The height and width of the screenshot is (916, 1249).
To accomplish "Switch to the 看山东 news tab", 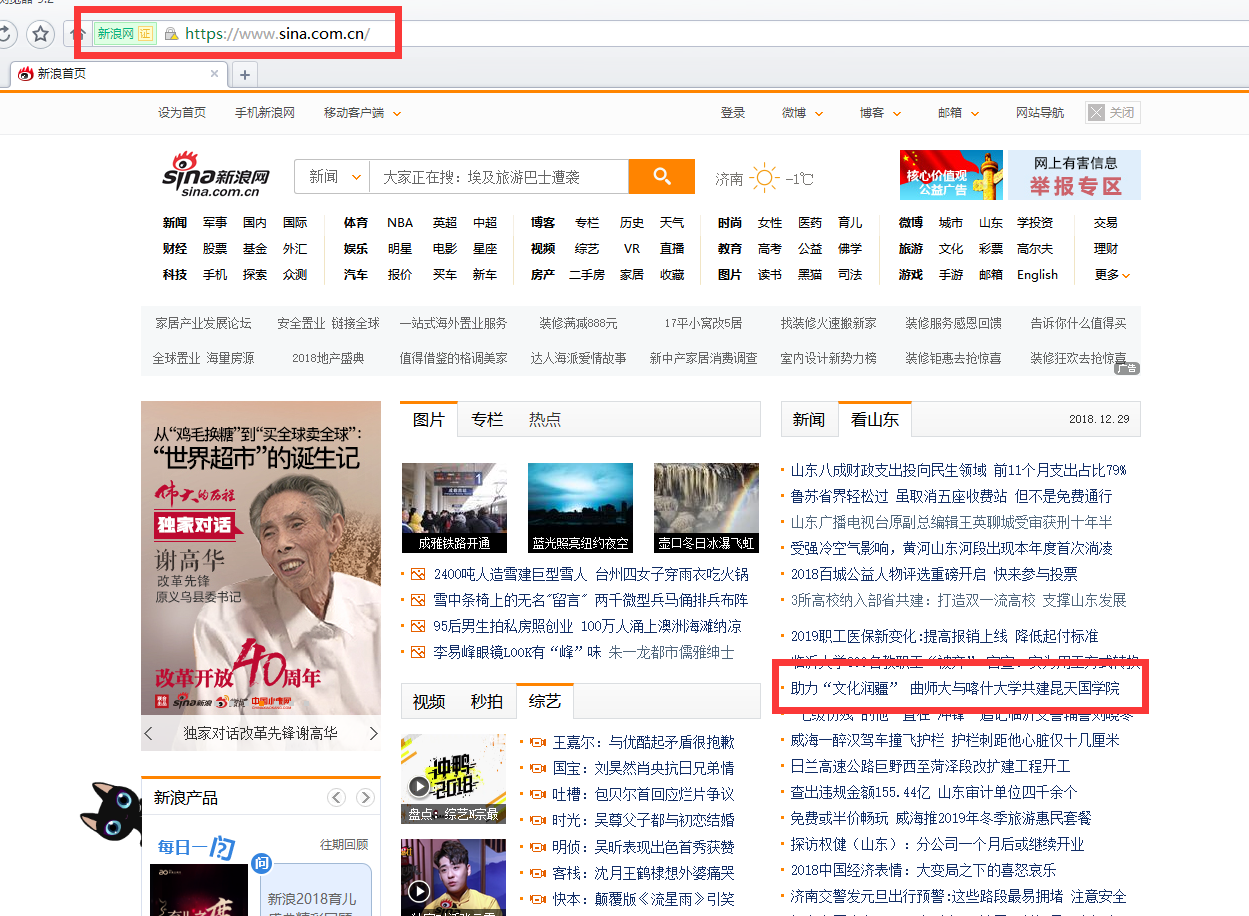I will tap(874, 420).
